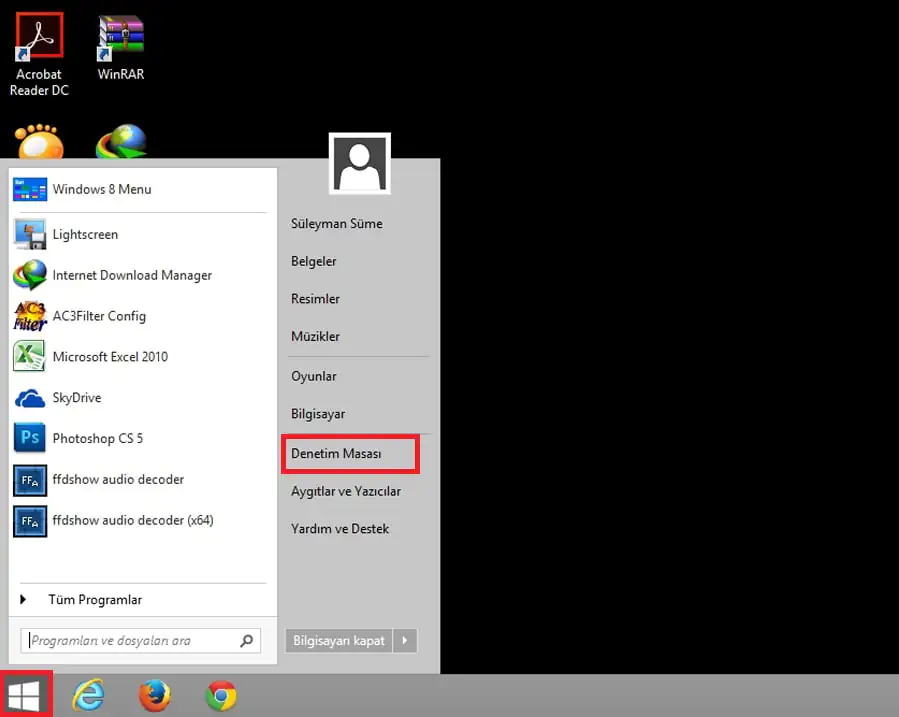Screen dimensions: 899x717
Task: Open the shutdown options arrow
Action: (x=404, y=640)
